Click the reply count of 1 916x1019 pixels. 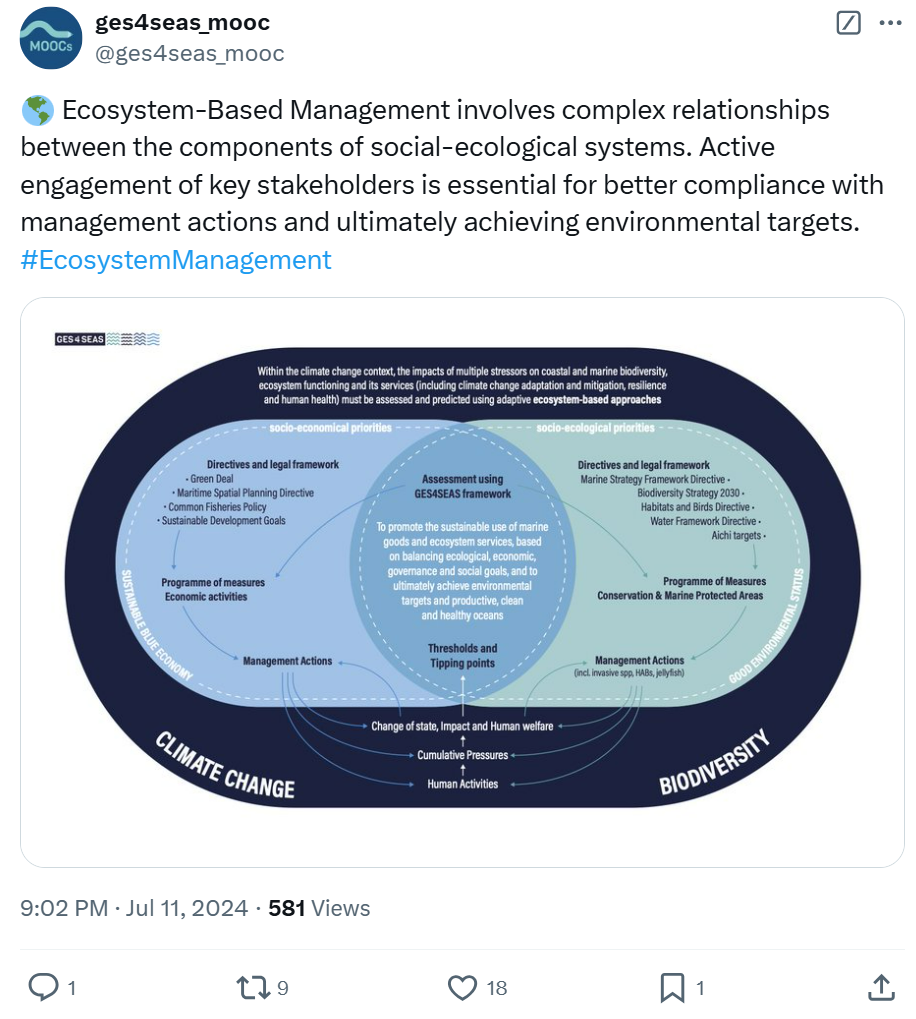[x=70, y=988]
